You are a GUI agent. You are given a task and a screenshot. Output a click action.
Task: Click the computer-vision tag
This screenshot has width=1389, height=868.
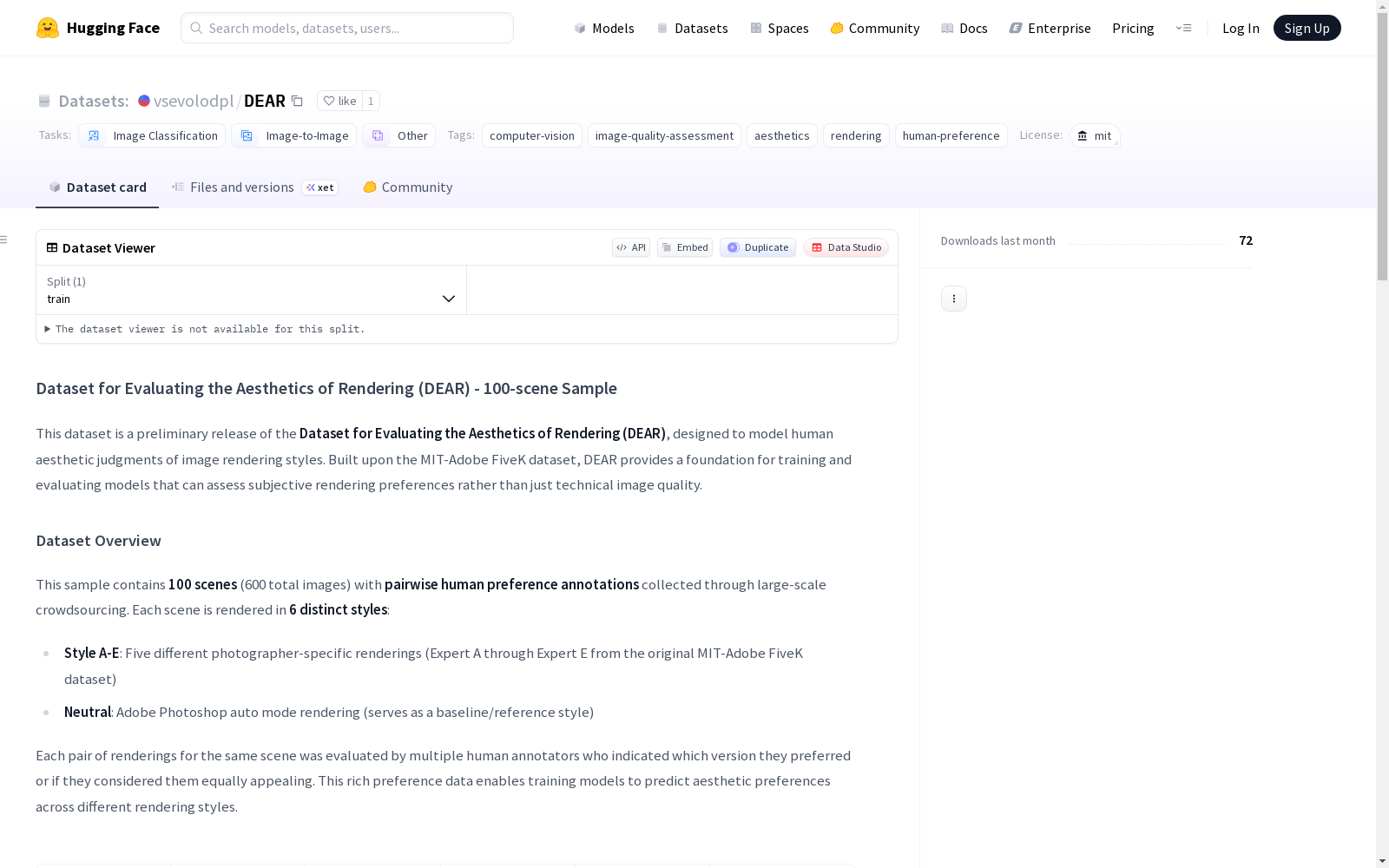click(532, 135)
